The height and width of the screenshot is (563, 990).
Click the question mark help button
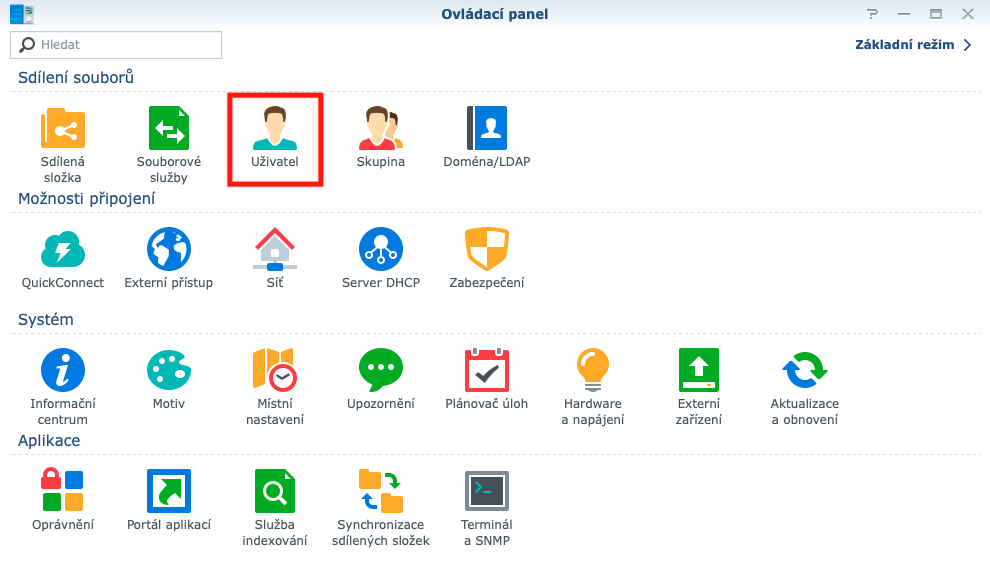tap(873, 14)
